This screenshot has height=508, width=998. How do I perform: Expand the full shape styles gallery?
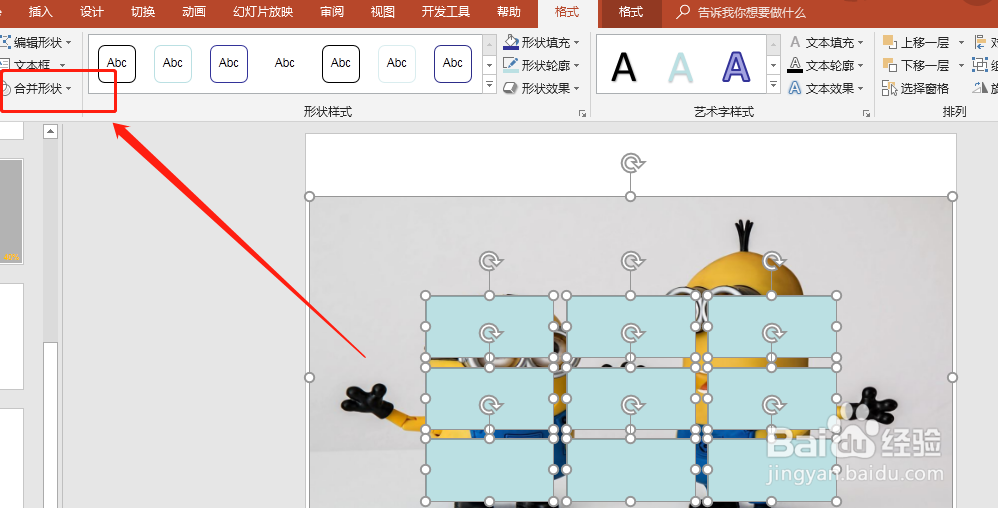pos(489,84)
